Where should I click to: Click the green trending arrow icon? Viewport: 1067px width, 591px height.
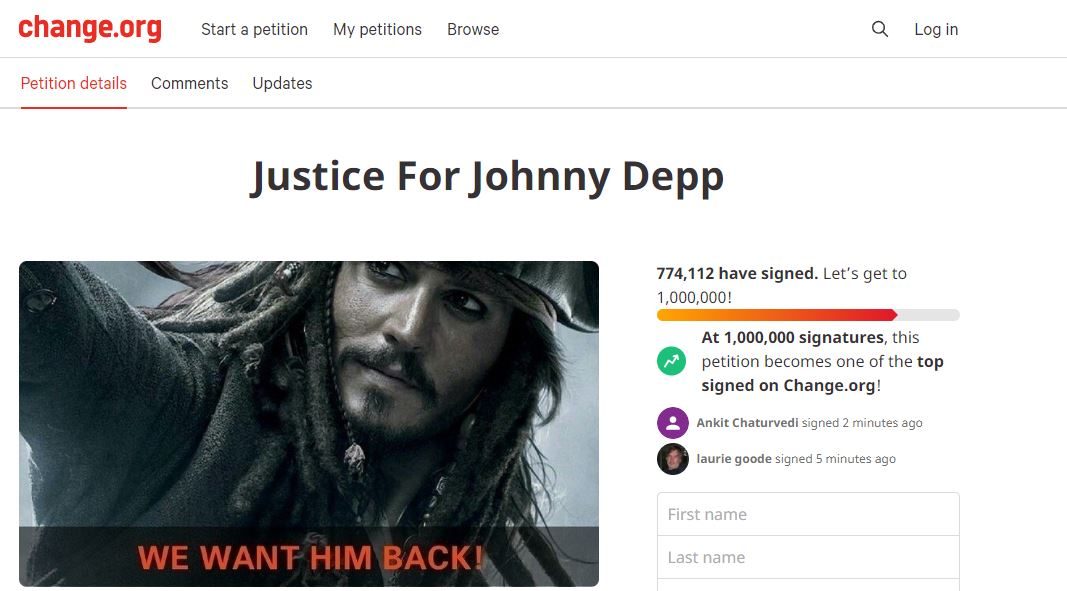(x=672, y=361)
